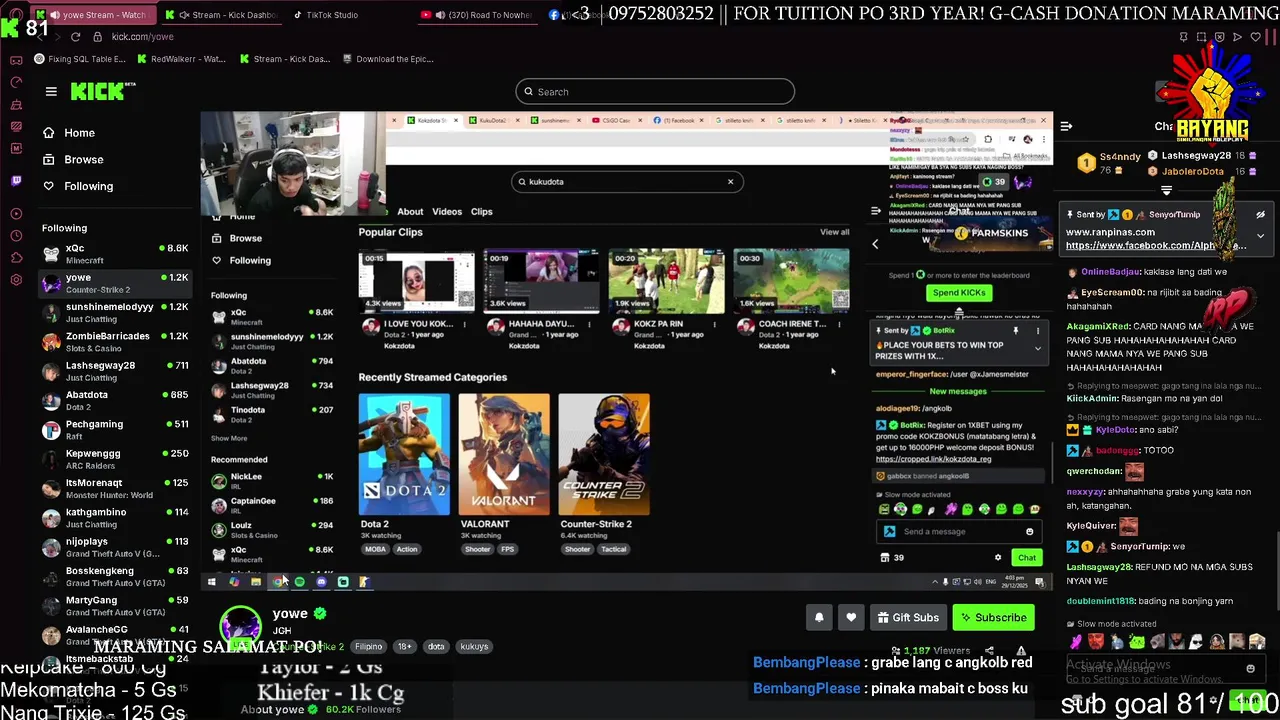Open the About tab on Kokzdota channel
1280x720 pixels.
[x=410, y=212]
